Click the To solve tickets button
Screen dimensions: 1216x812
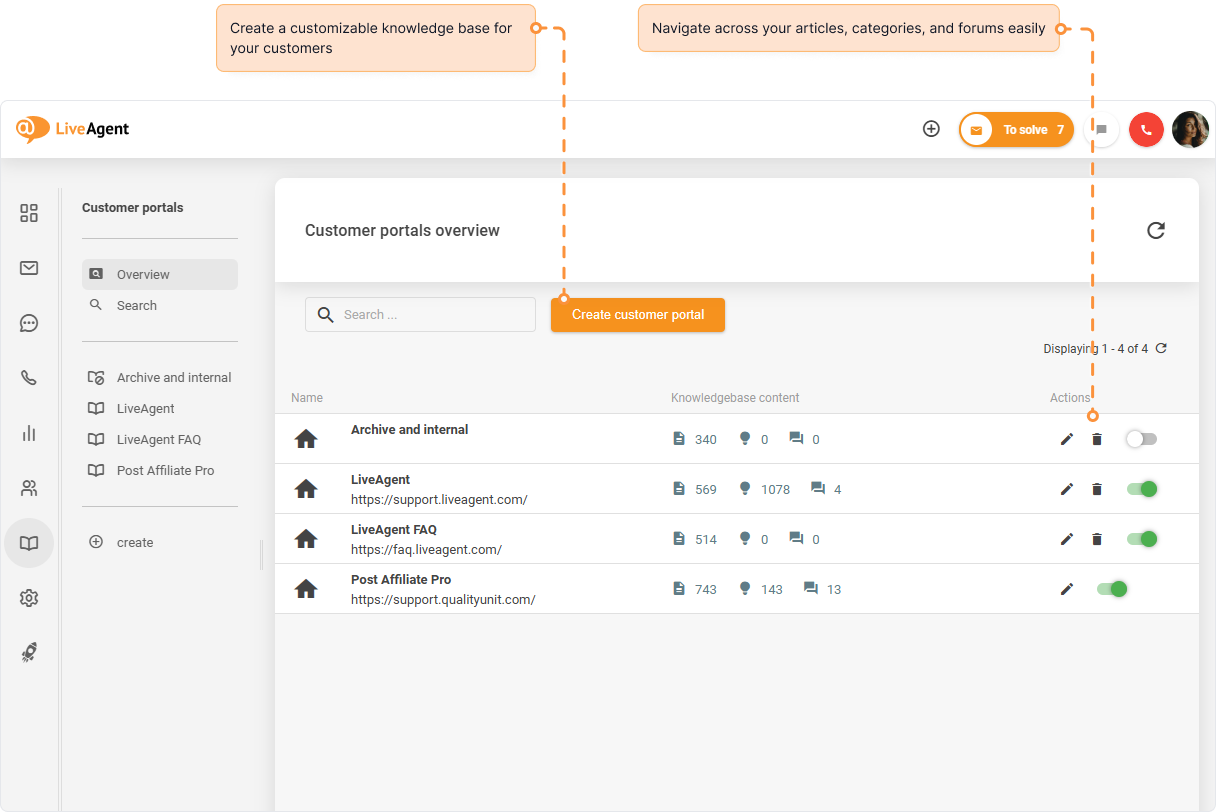pos(1016,129)
